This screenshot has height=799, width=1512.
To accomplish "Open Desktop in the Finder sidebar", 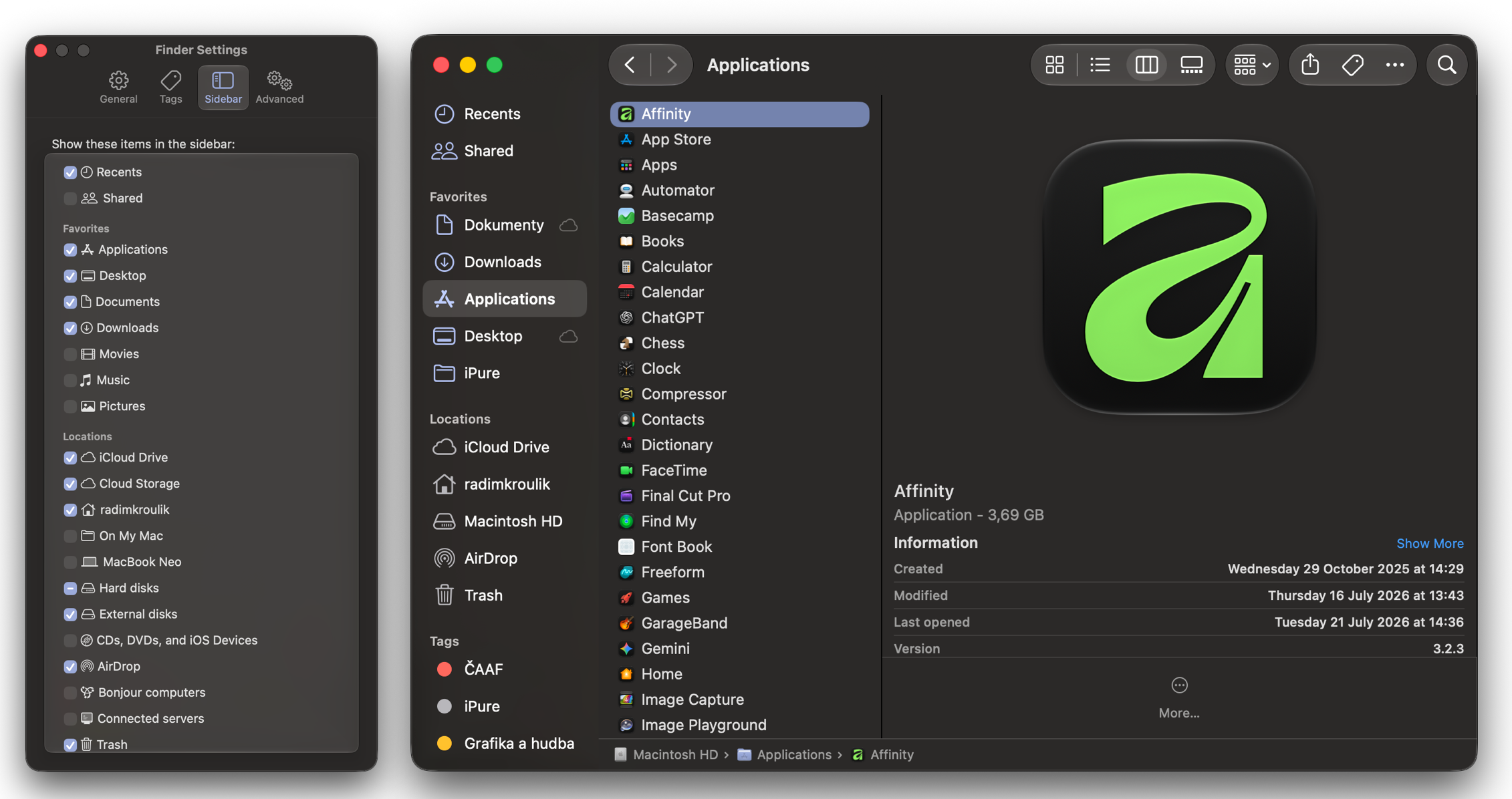I will click(x=505, y=335).
